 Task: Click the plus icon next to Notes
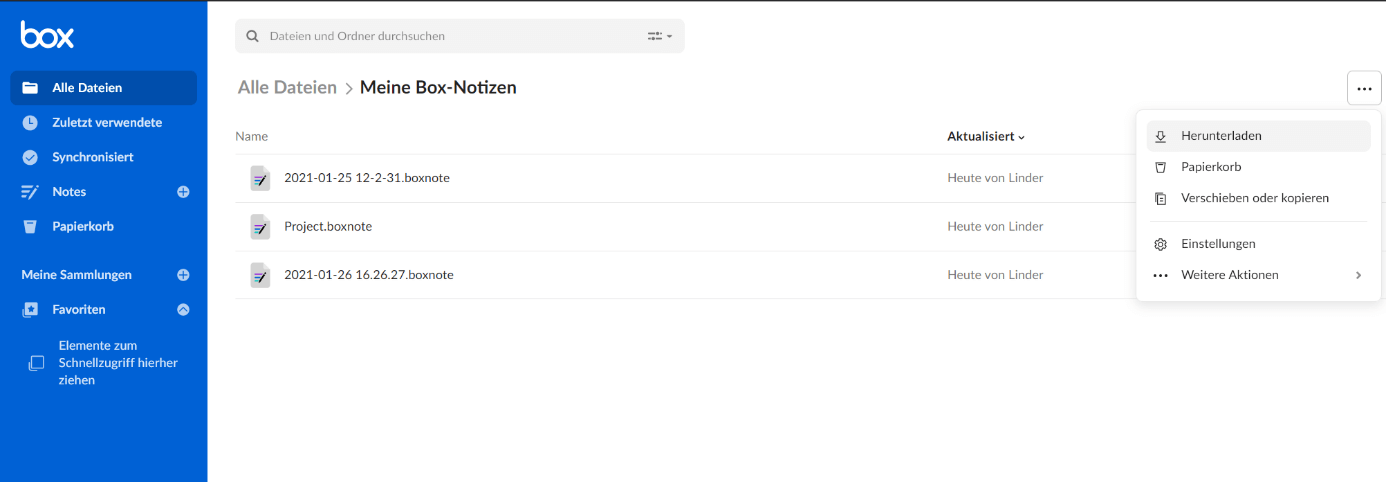click(183, 192)
